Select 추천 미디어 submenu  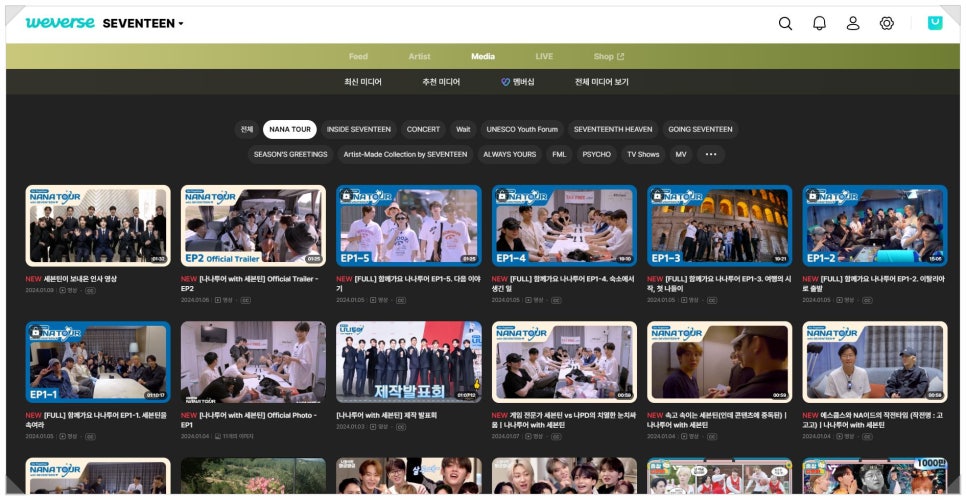pyautogui.click(x=441, y=82)
